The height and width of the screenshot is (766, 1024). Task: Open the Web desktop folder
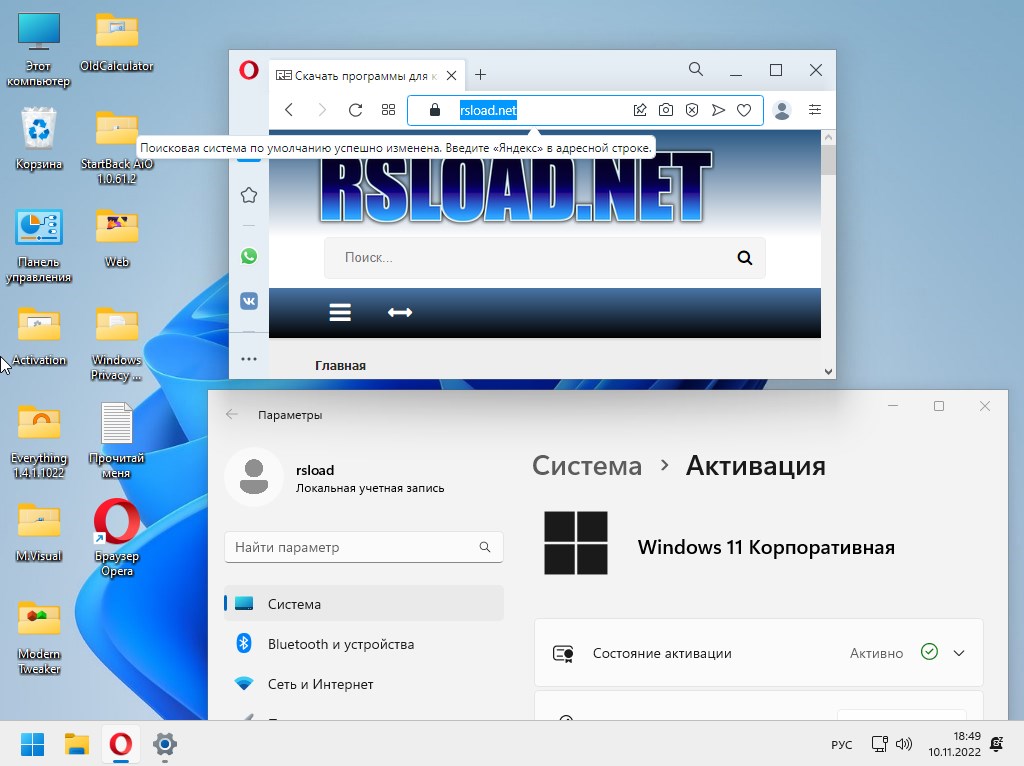(x=116, y=239)
